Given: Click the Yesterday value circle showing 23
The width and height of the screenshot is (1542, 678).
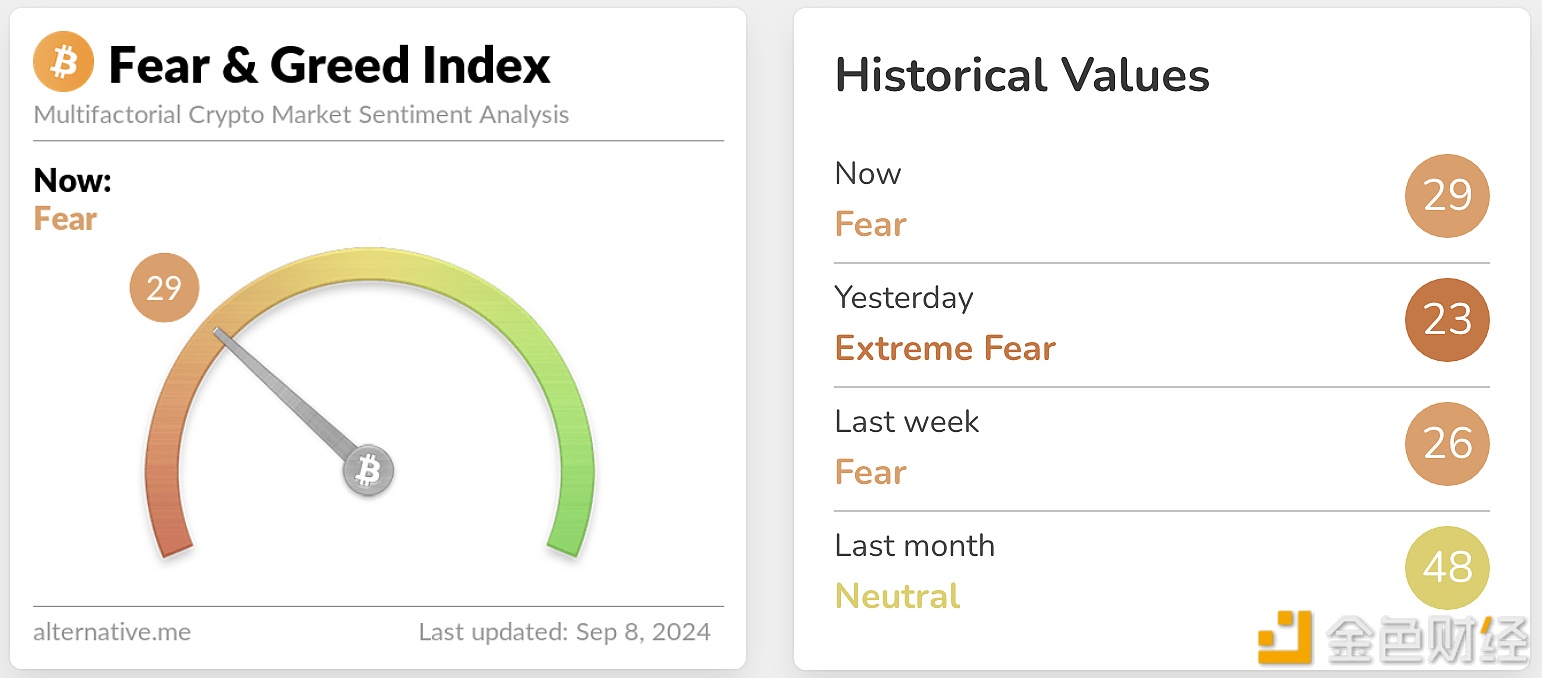Looking at the screenshot, I should click(x=1447, y=320).
